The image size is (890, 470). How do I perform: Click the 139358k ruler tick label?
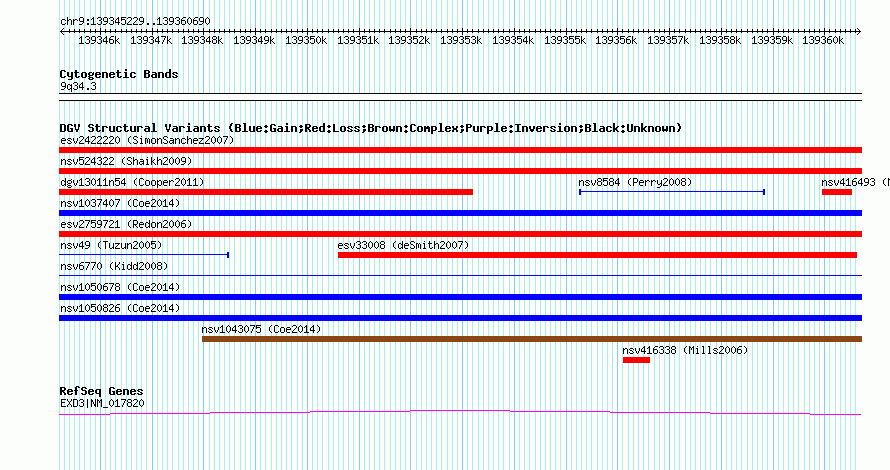pyautogui.click(x=720, y=41)
